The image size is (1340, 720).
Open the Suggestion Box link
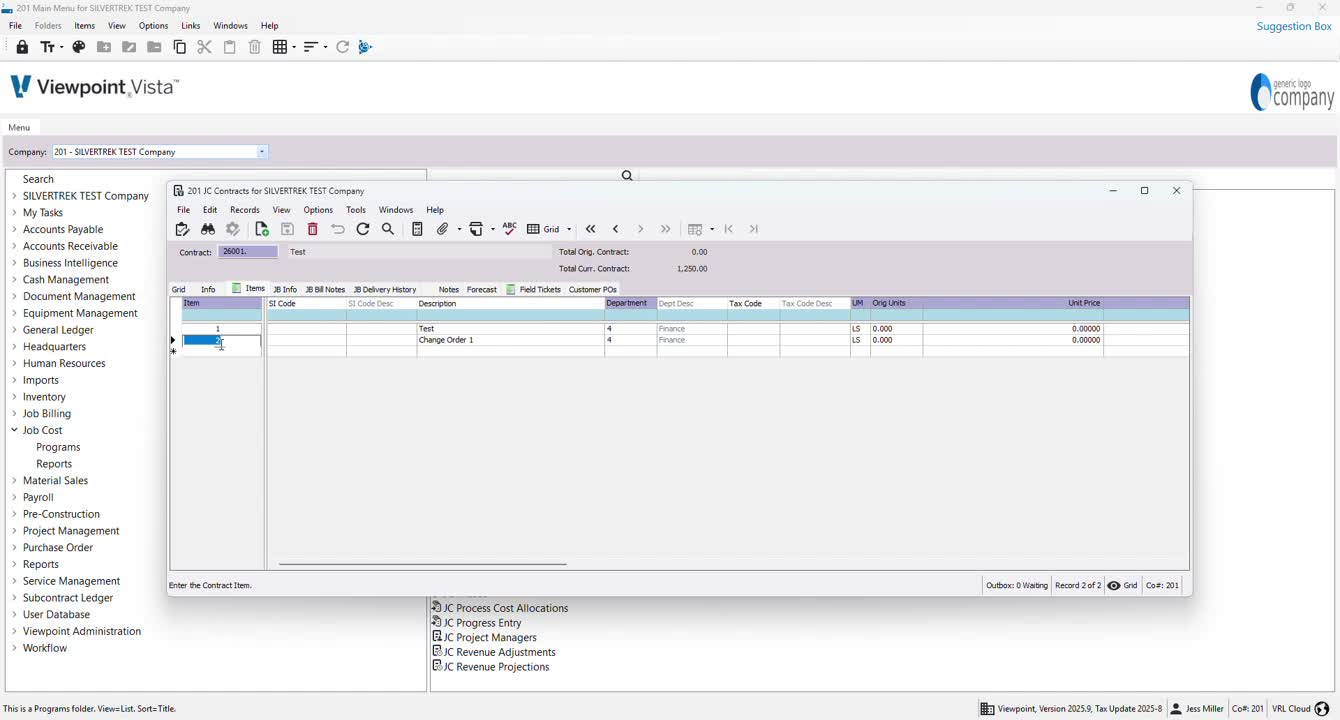pos(1294,26)
